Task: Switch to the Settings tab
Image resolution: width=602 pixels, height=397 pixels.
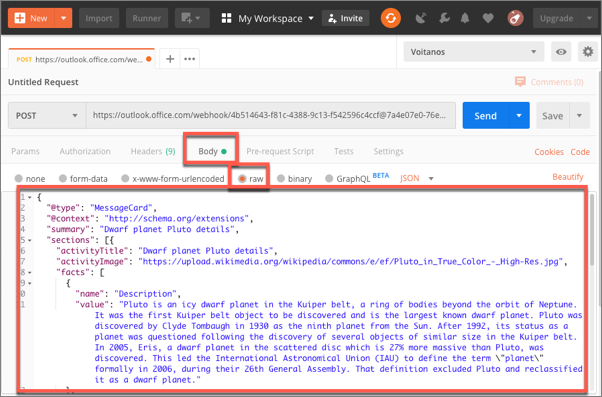Action: point(389,151)
